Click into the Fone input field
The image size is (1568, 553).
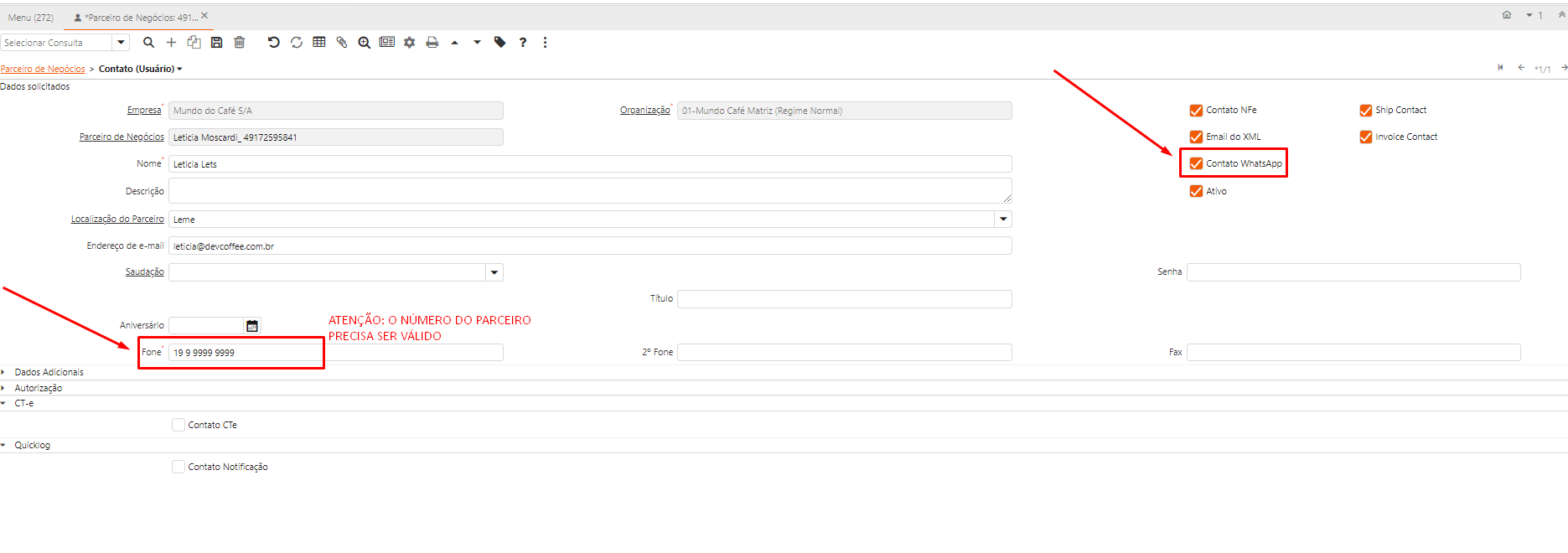243,353
